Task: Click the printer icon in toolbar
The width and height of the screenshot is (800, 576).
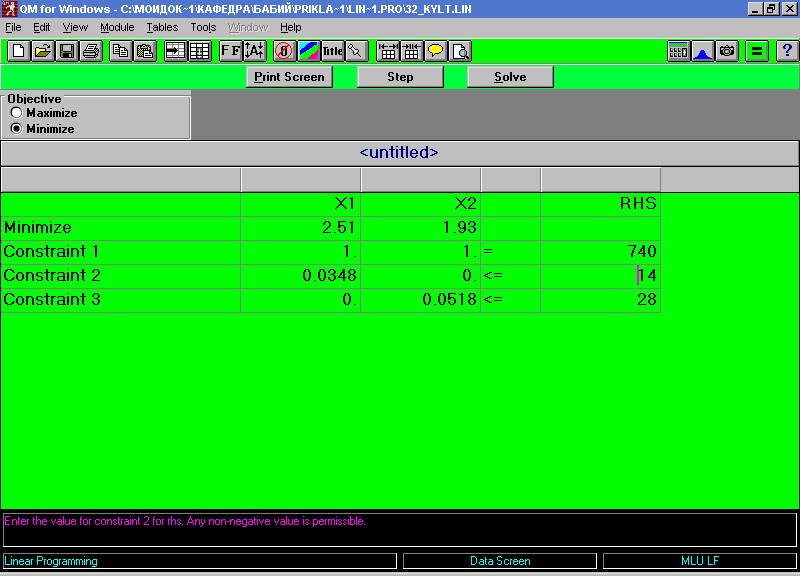Action: tap(91, 51)
